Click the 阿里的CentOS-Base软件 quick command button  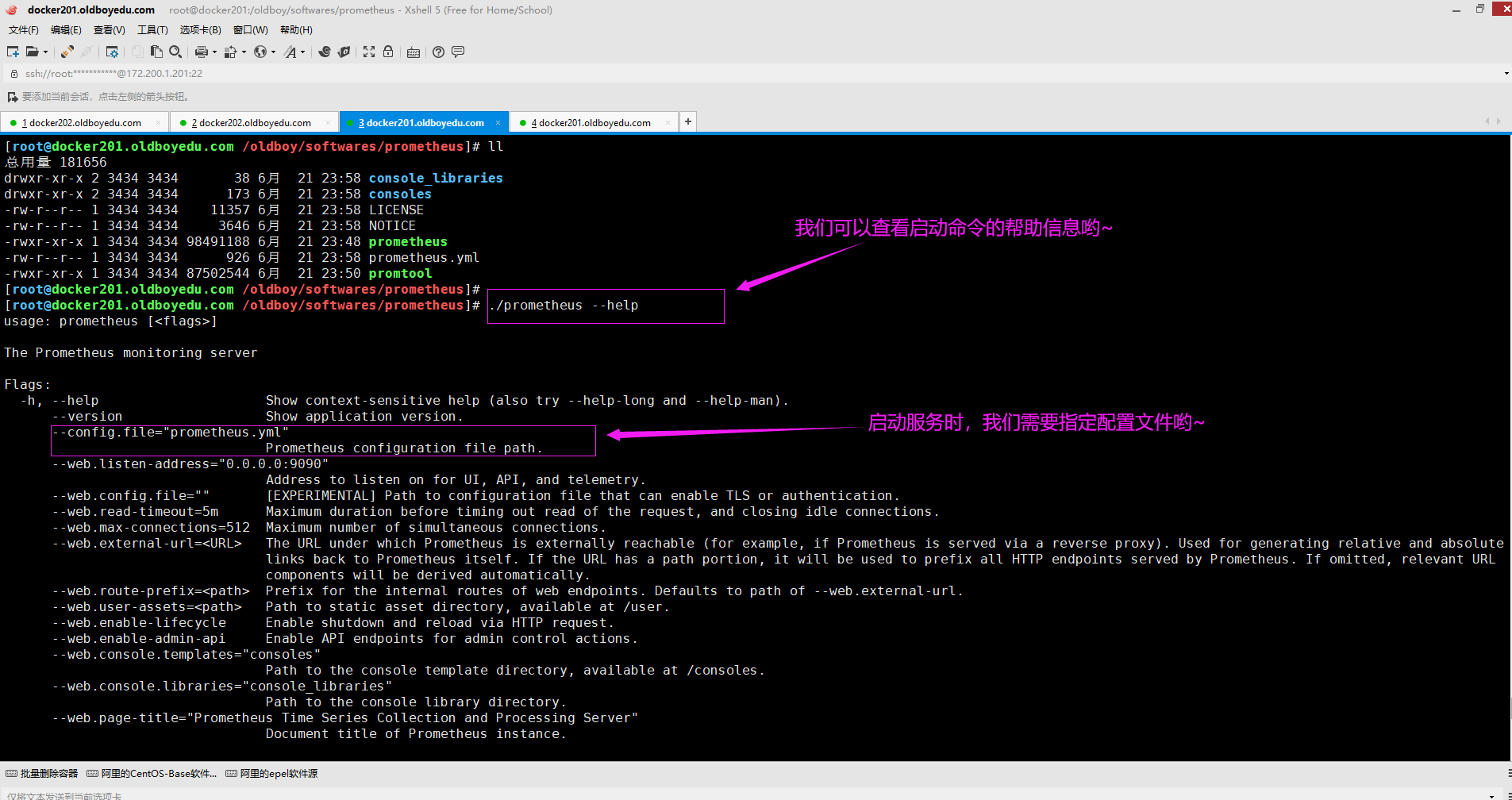tap(152, 774)
